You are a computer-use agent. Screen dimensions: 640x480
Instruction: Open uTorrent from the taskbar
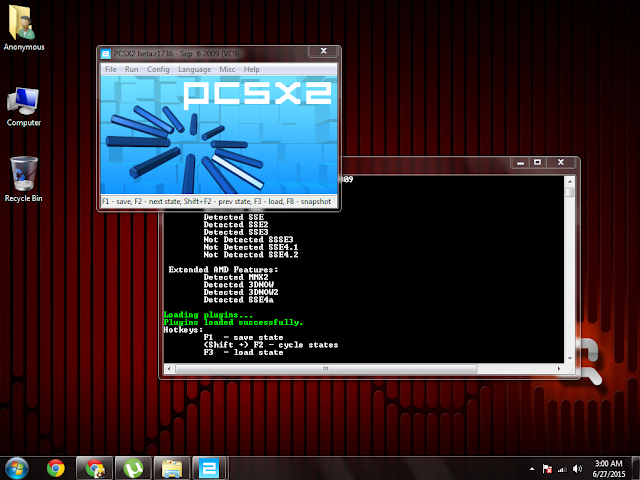click(133, 468)
